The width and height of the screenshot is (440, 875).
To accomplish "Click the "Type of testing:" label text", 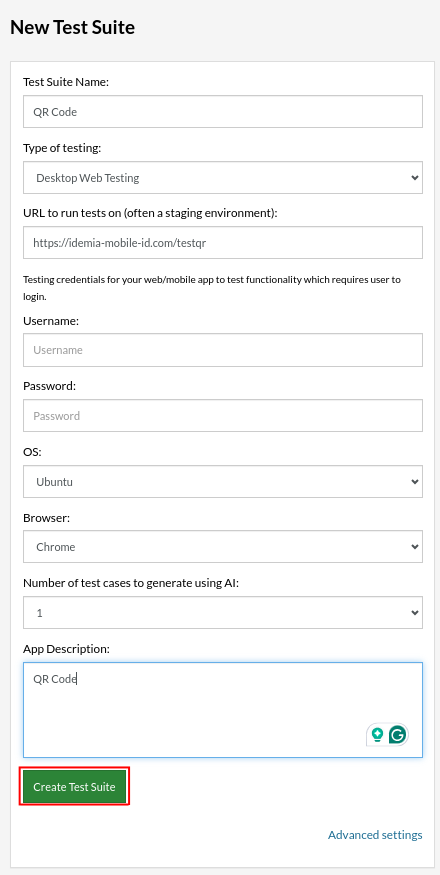I will [x=63, y=148].
